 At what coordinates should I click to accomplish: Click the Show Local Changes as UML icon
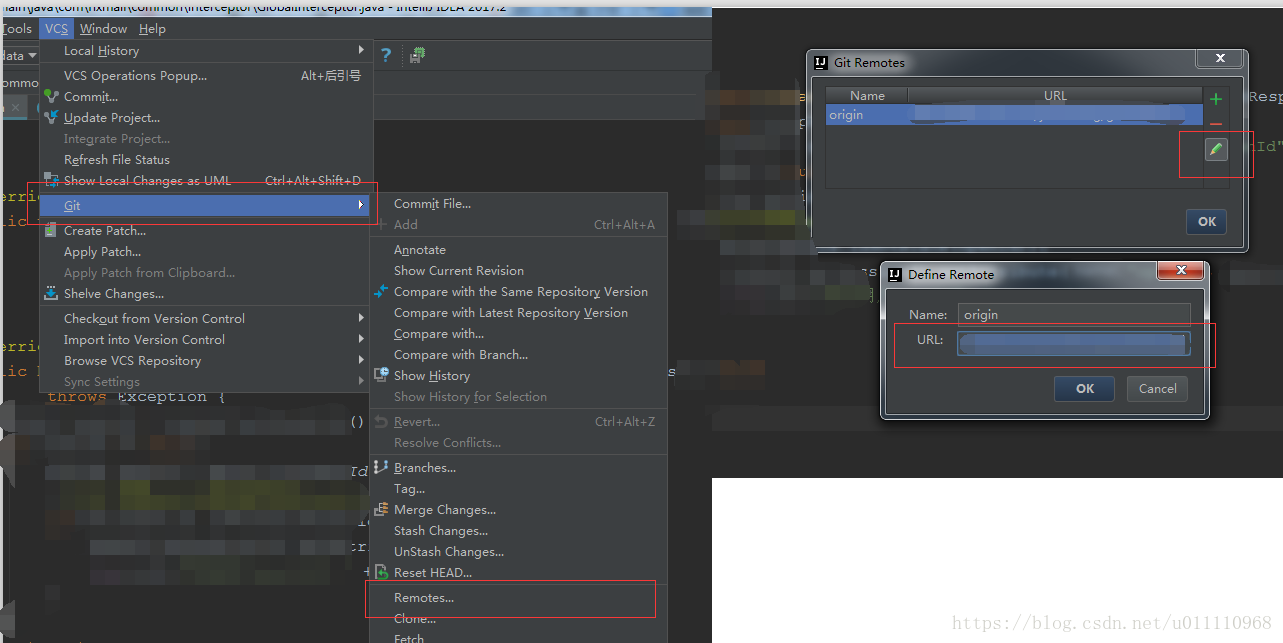pos(51,180)
